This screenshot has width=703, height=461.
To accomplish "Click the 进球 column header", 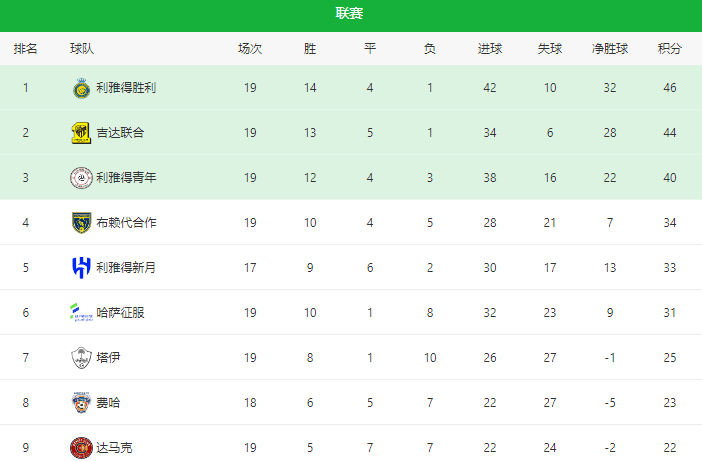I will pyautogui.click(x=490, y=48).
